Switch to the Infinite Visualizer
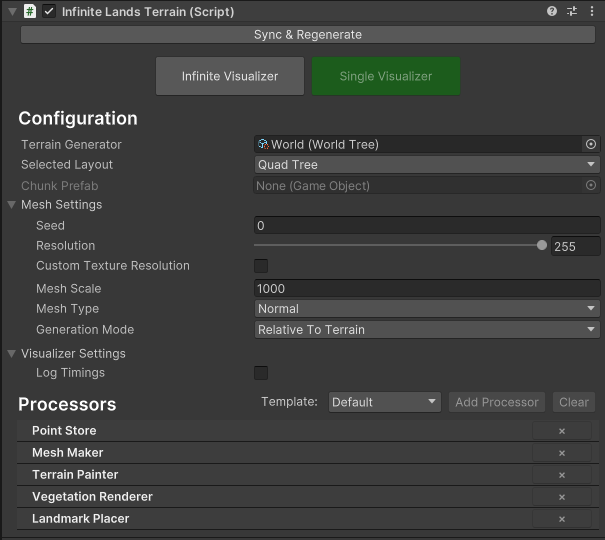Viewport: 605px width, 540px height. (230, 76)
